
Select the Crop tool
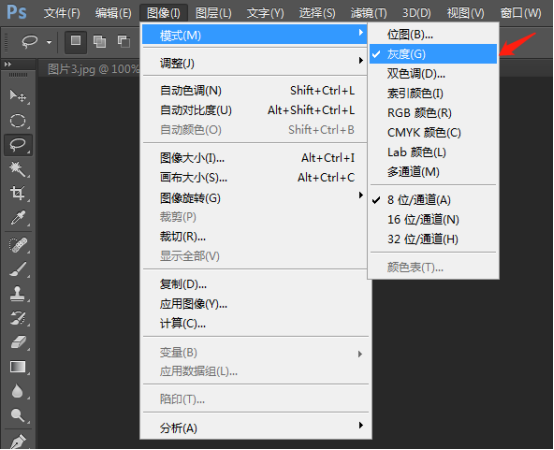click(18, 193)
